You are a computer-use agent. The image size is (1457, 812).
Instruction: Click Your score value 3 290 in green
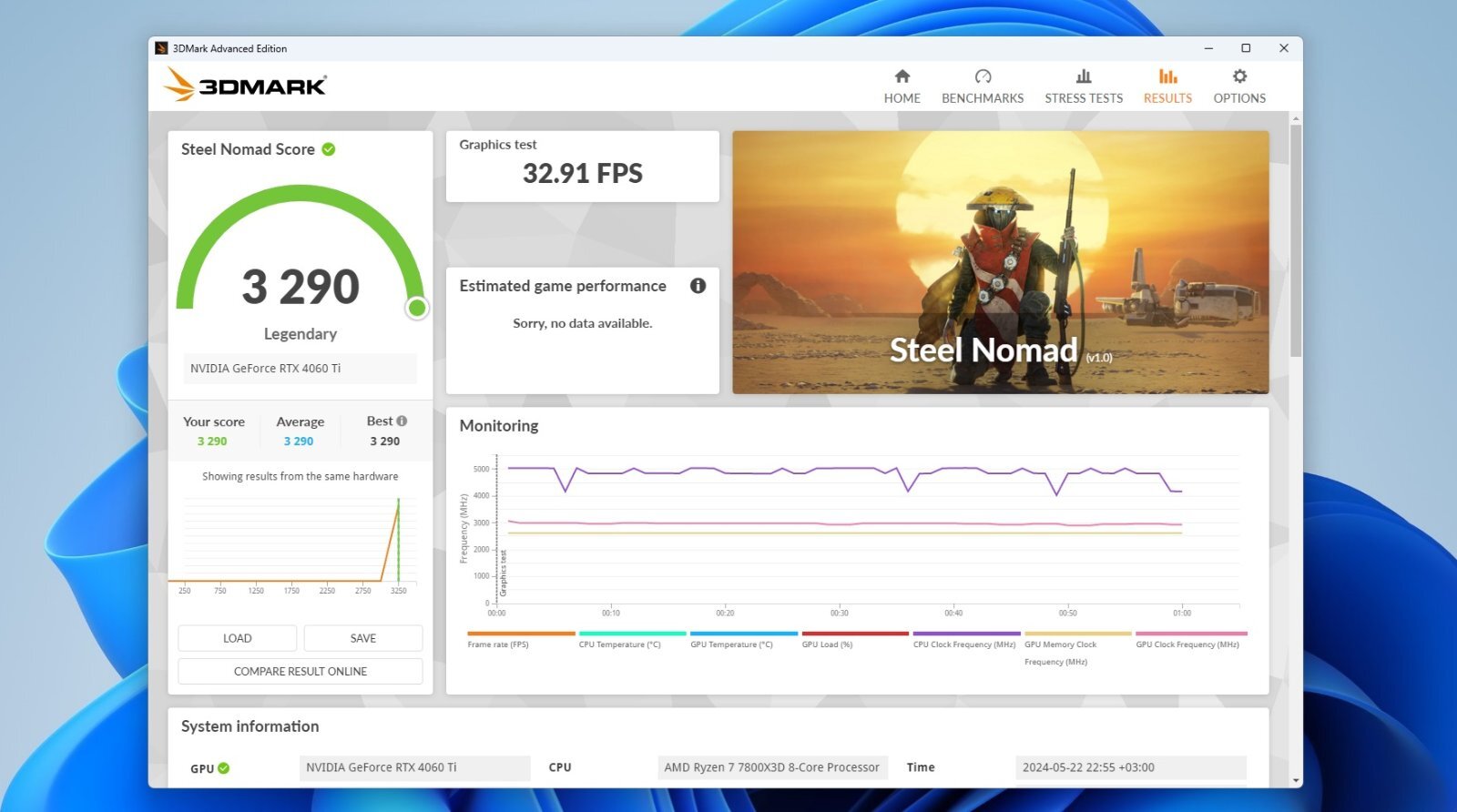(212, 442)
